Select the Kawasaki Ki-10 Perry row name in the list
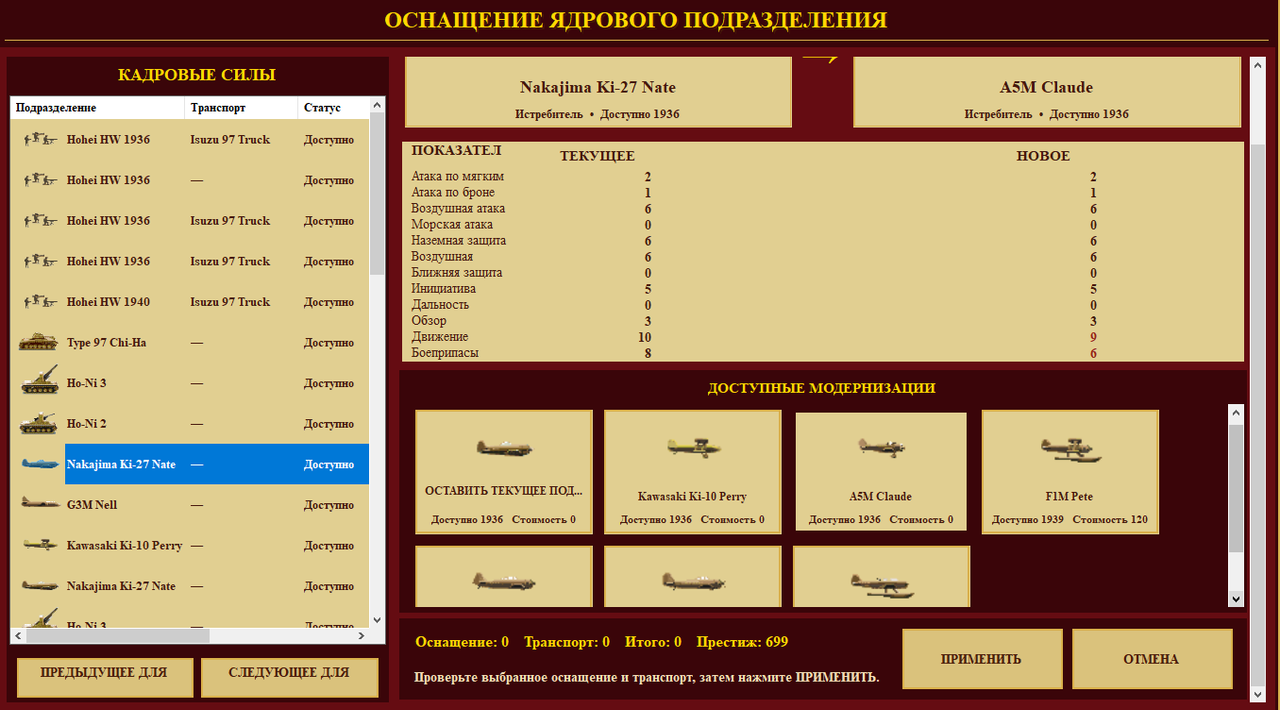Screen dimensions: 1280x710 [125, 546]
